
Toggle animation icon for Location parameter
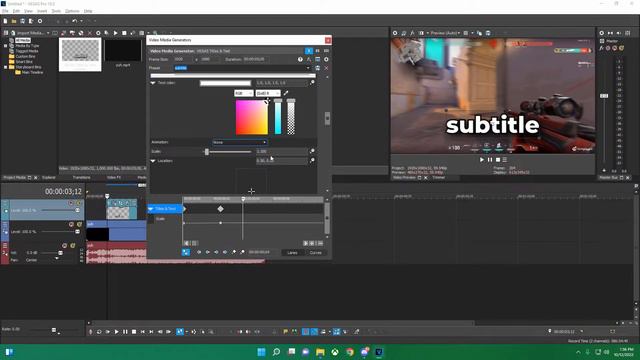click(x=312, y=161)
